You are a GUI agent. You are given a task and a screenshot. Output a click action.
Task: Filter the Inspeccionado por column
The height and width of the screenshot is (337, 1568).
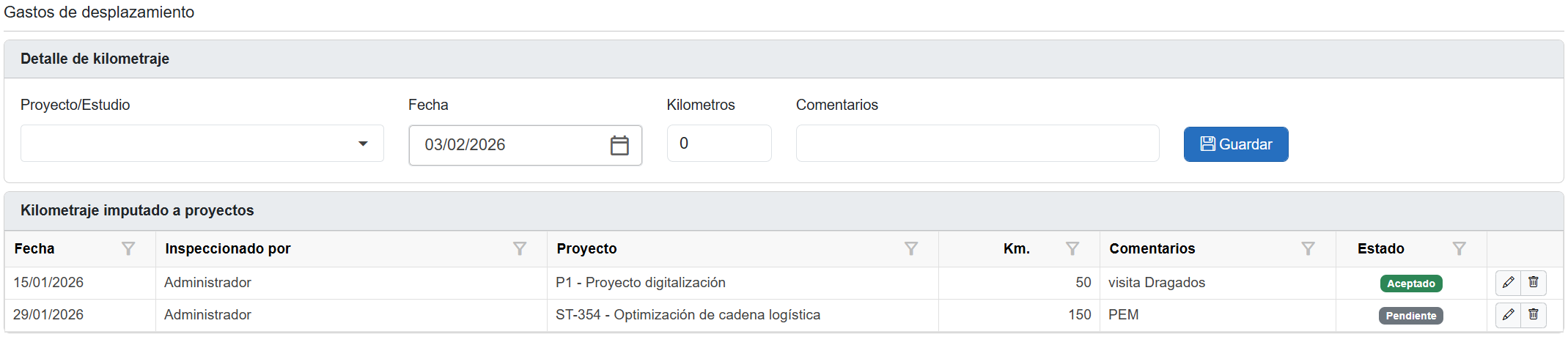(x=520, y=249)
